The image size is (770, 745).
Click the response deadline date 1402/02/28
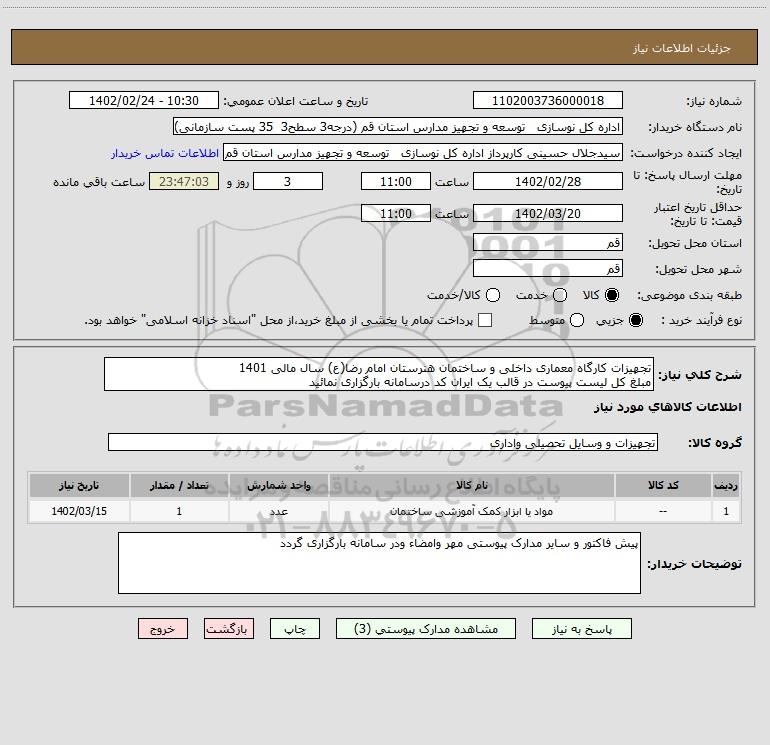point(548,181)
